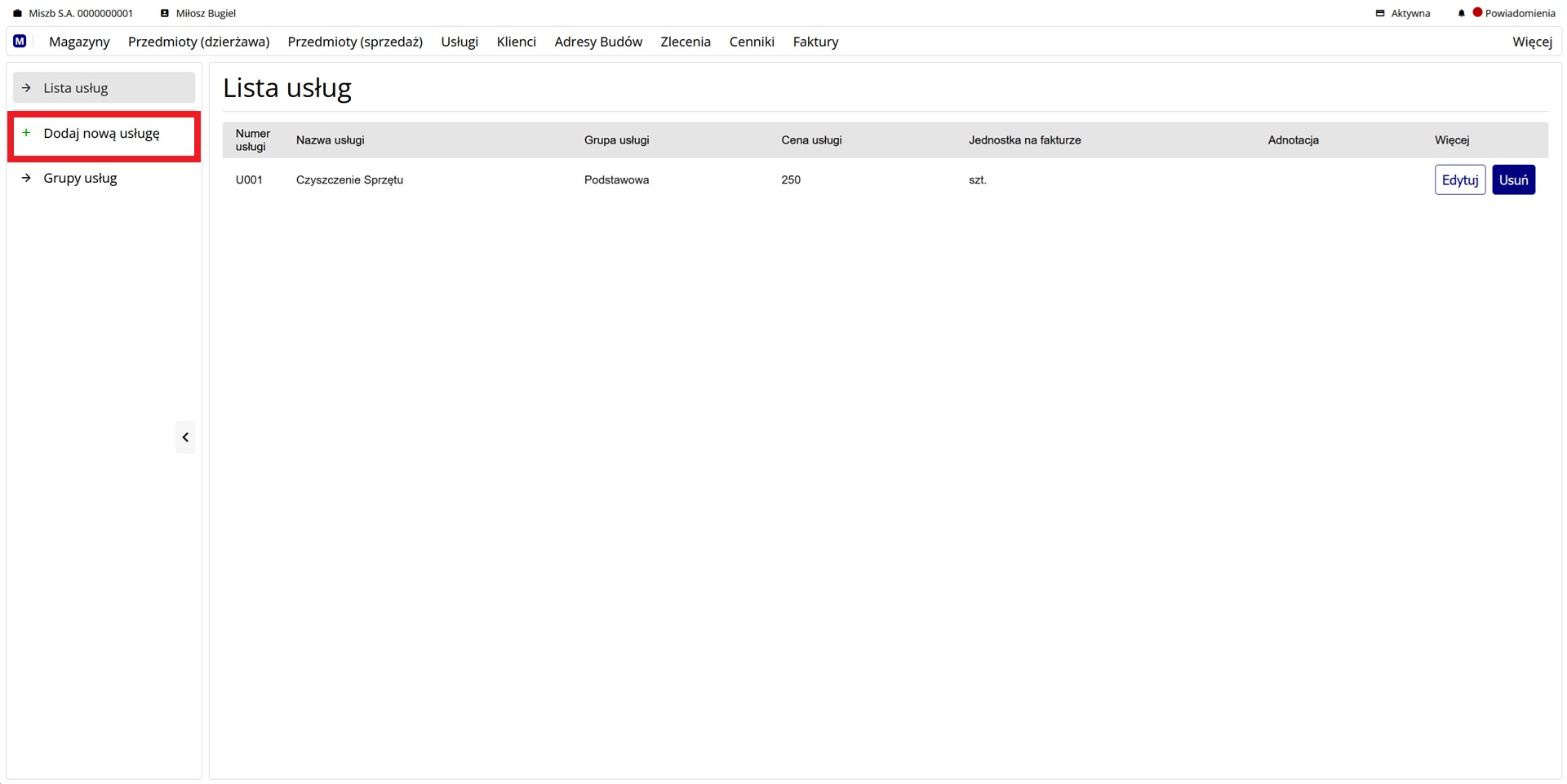Open the Magazyny menu
1567x784 pixels.
(x=79, y=42)
